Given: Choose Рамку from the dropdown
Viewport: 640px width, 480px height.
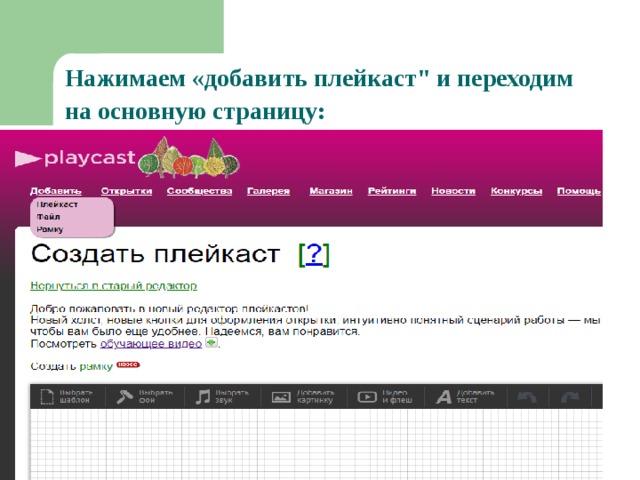Looking at the screenshot, I should 50,229.
